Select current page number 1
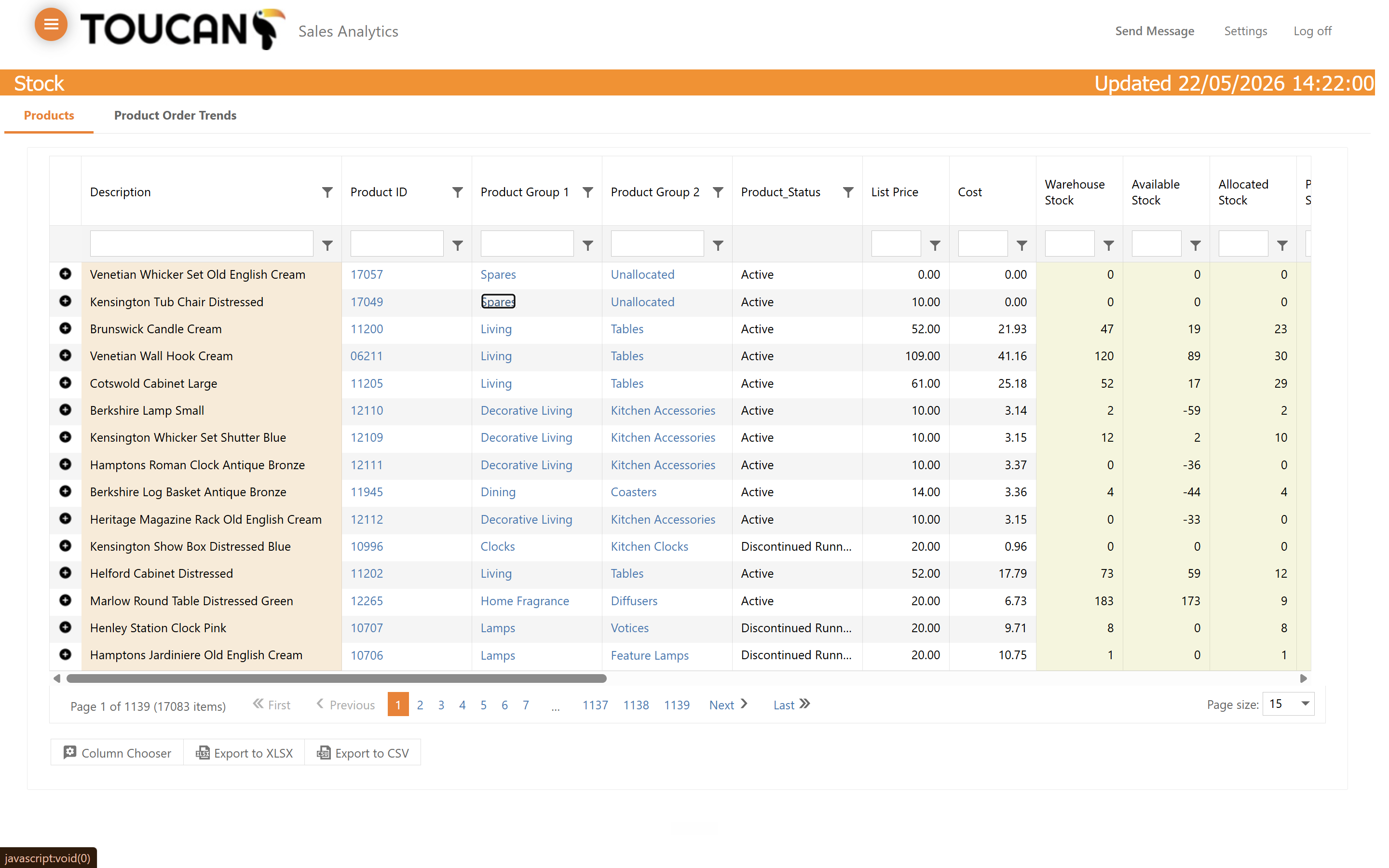Screen dimensions: 1389x868 pyautogui.click(x=398, y=705)
